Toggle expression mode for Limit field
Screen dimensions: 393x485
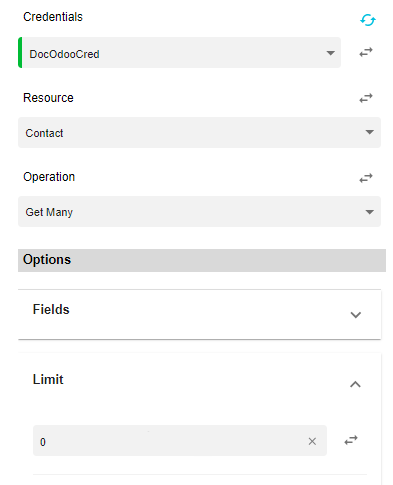351,440
